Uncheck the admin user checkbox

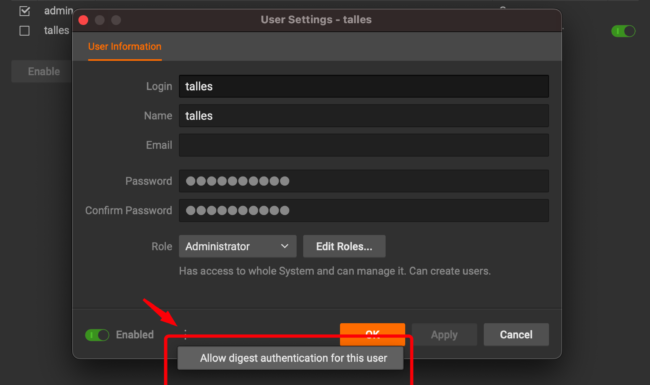24,11
